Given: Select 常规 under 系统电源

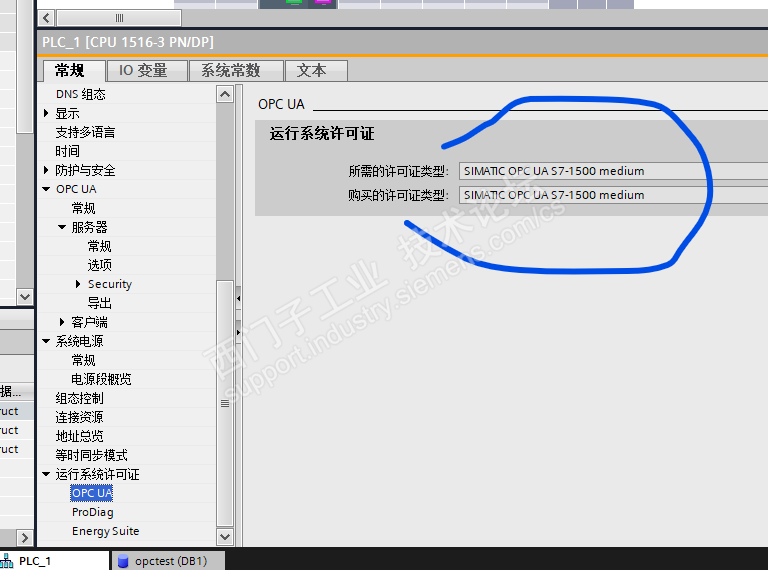Looking at the screenshot, I should click(x=83, y=360).
